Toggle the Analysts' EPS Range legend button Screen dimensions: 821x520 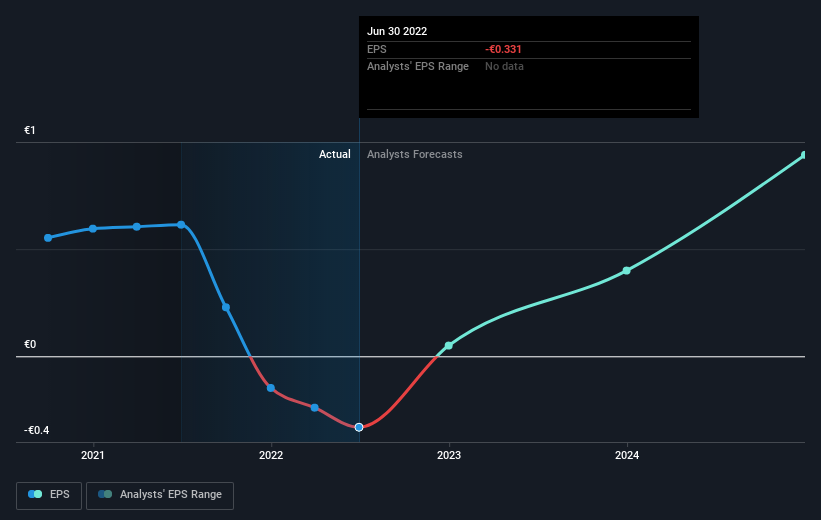160,495
